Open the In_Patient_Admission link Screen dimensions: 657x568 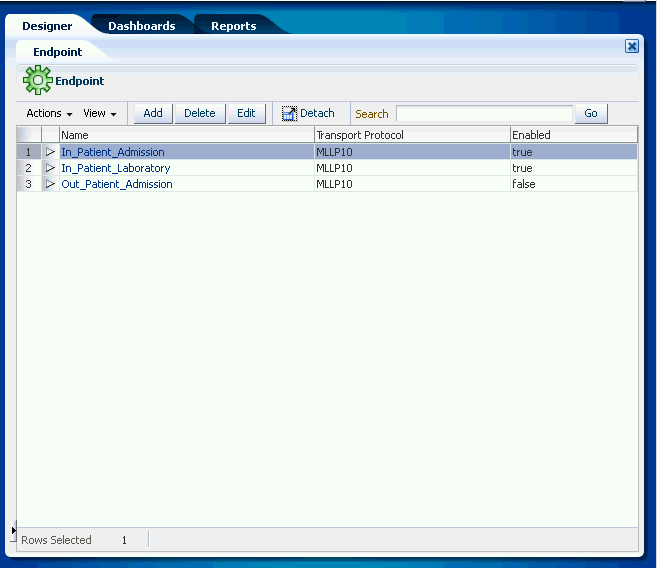point(113,152)
